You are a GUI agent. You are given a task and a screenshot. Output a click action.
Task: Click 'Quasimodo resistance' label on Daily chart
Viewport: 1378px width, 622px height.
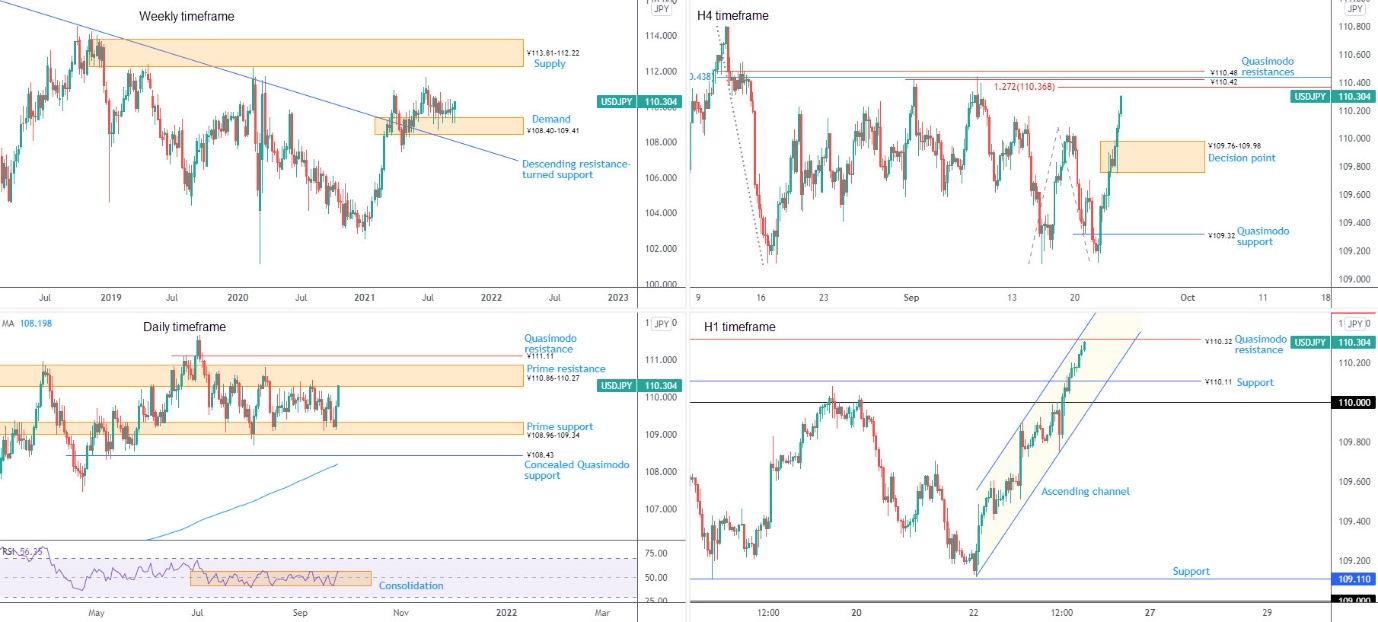coord(550,344)
